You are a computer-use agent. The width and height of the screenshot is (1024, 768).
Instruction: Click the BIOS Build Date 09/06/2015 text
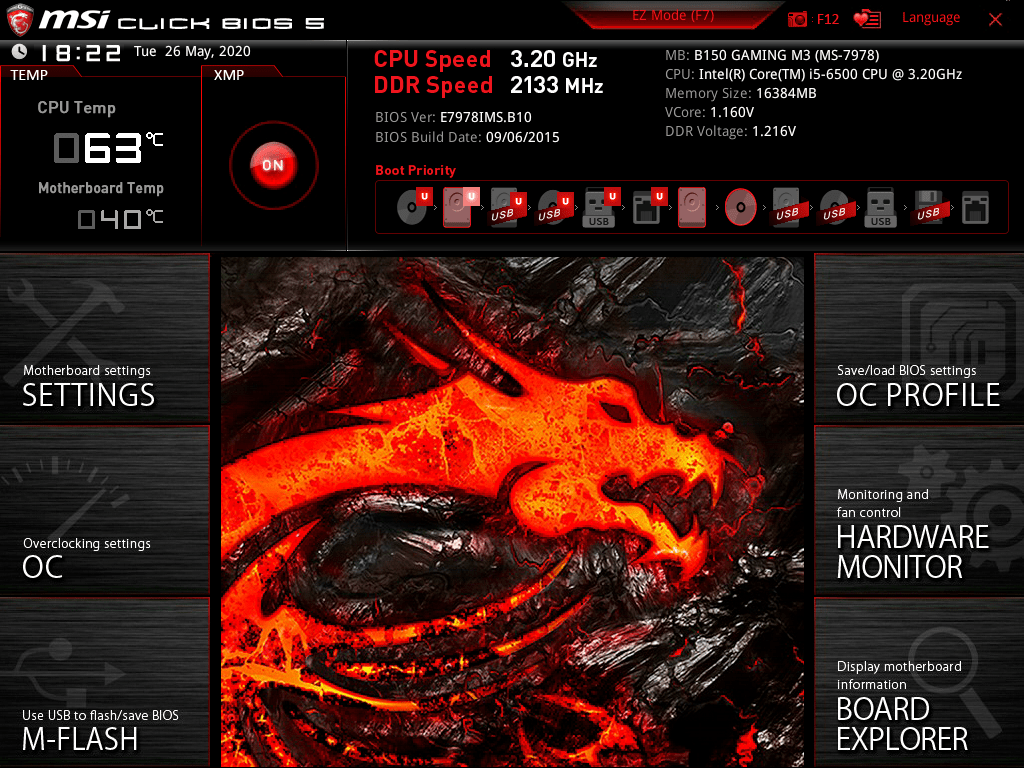point(467,137)
